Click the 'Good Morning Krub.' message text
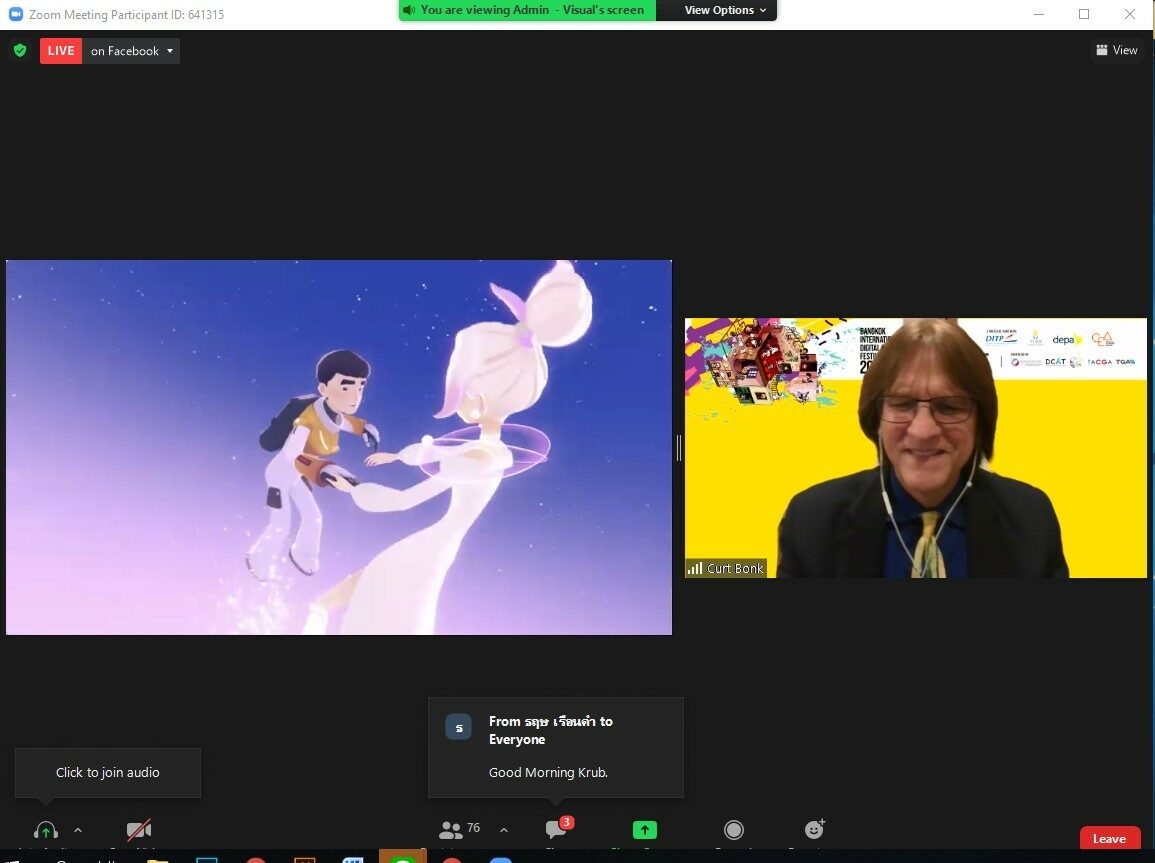Image resolution: width=1155 pixels, height=863 pixels. coord(548,772)
